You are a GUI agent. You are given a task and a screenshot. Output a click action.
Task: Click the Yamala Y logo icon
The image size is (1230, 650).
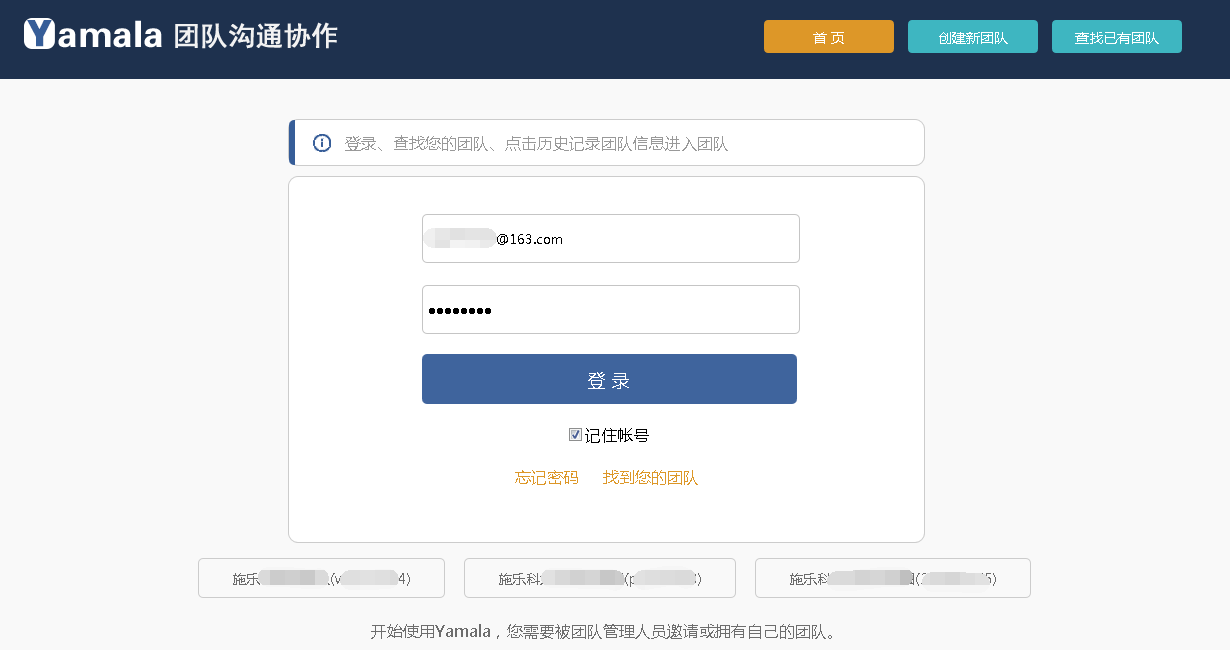[x=39, y=34]
